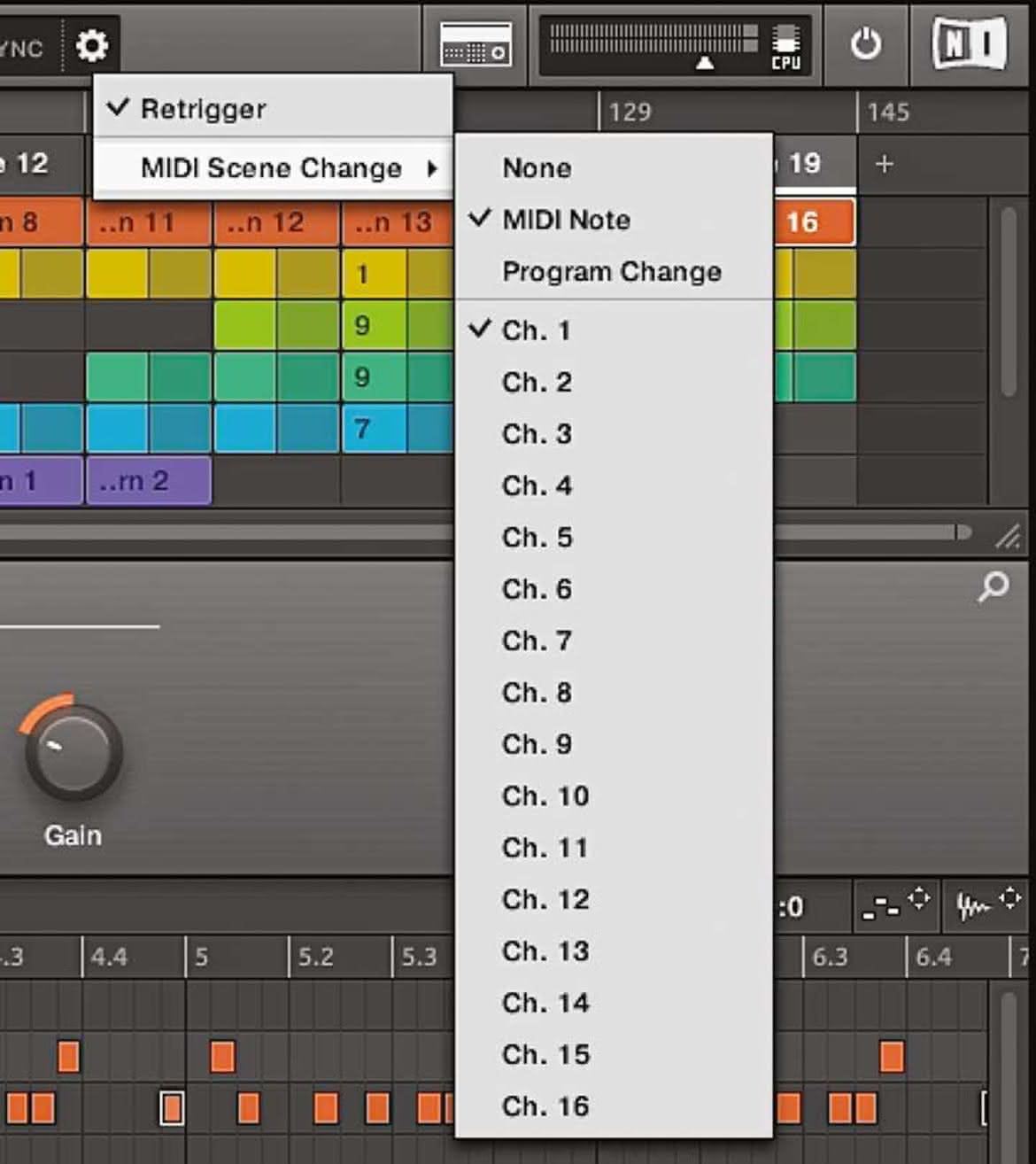
Task: Select the purple '..rn 2' pattern block
Action: pyautogui.click(x=149, y=481)
